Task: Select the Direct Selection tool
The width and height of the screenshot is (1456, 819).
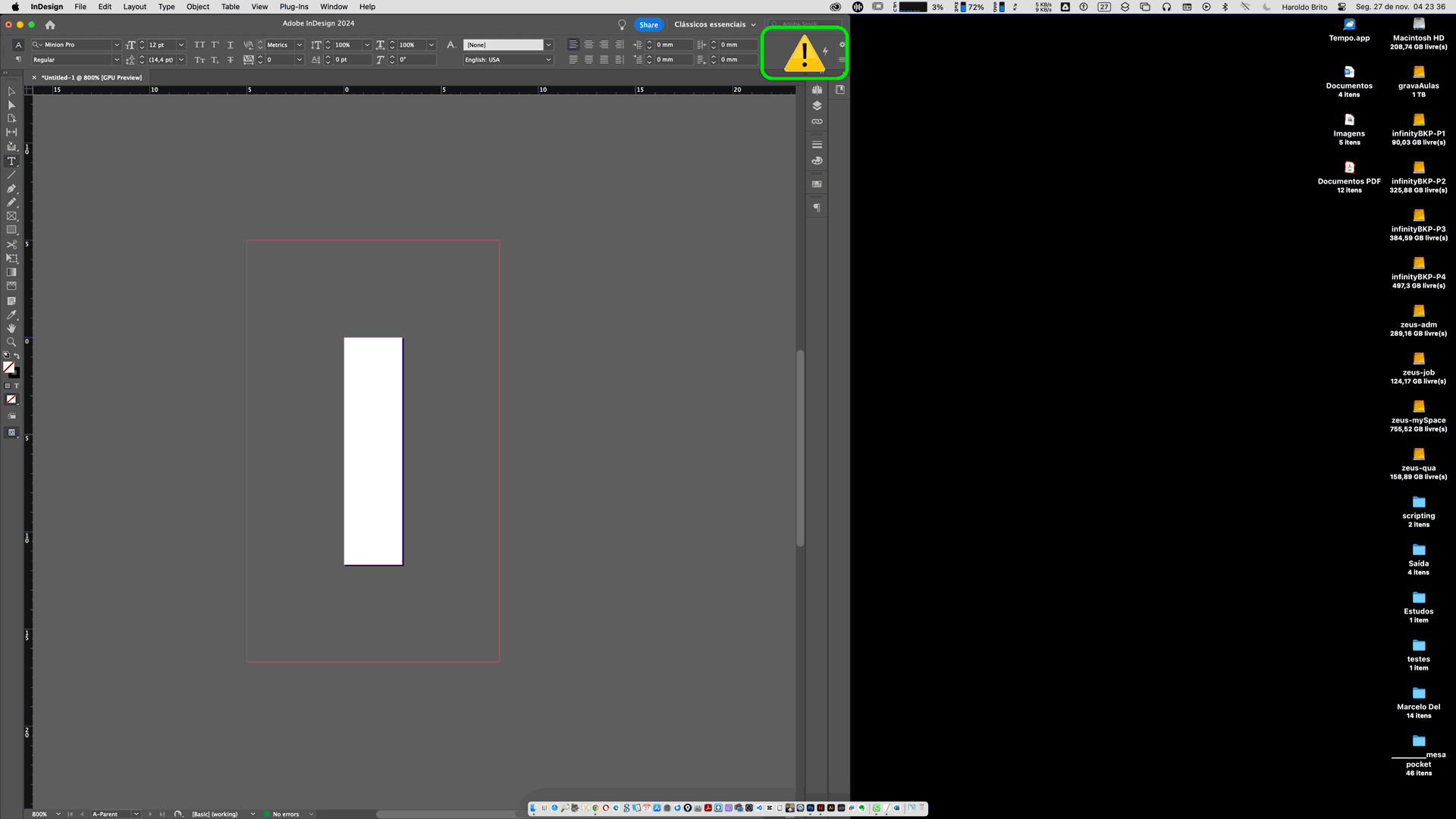Action: tap(11, 105)
